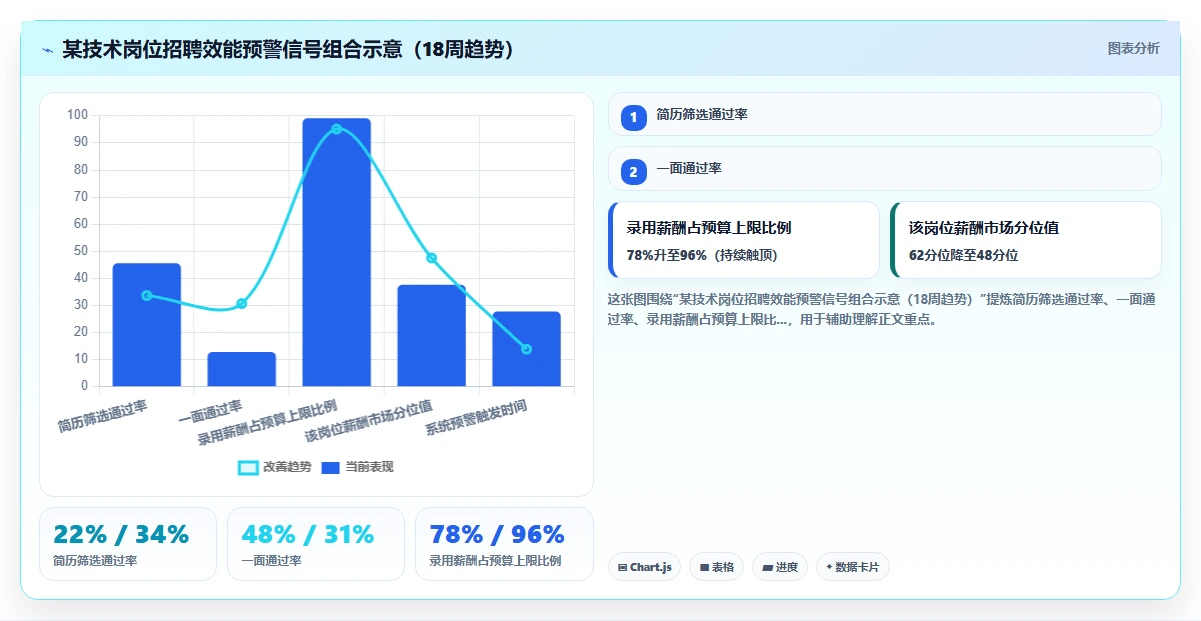The image size is (1201, 621).
Task: Open the 录用薪酬占预算上限比例 card
Action: point(743,240)
